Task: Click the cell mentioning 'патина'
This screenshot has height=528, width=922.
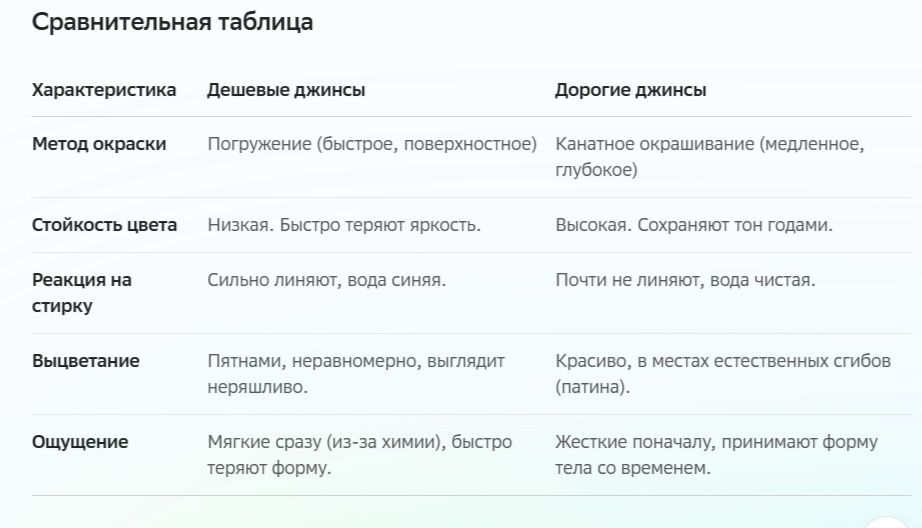Action: [723, 374]
